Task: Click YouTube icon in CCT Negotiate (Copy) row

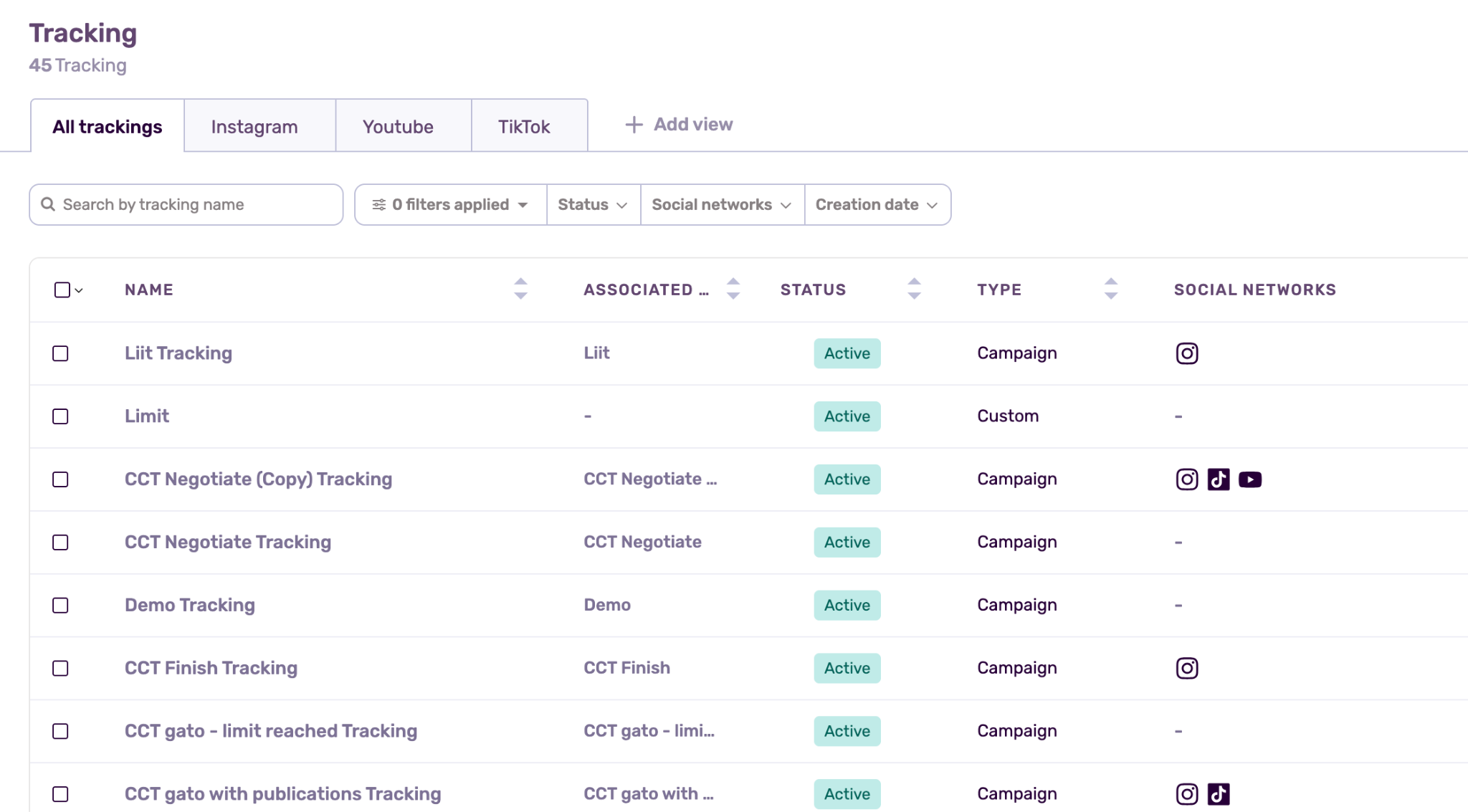Action: 1249,479
